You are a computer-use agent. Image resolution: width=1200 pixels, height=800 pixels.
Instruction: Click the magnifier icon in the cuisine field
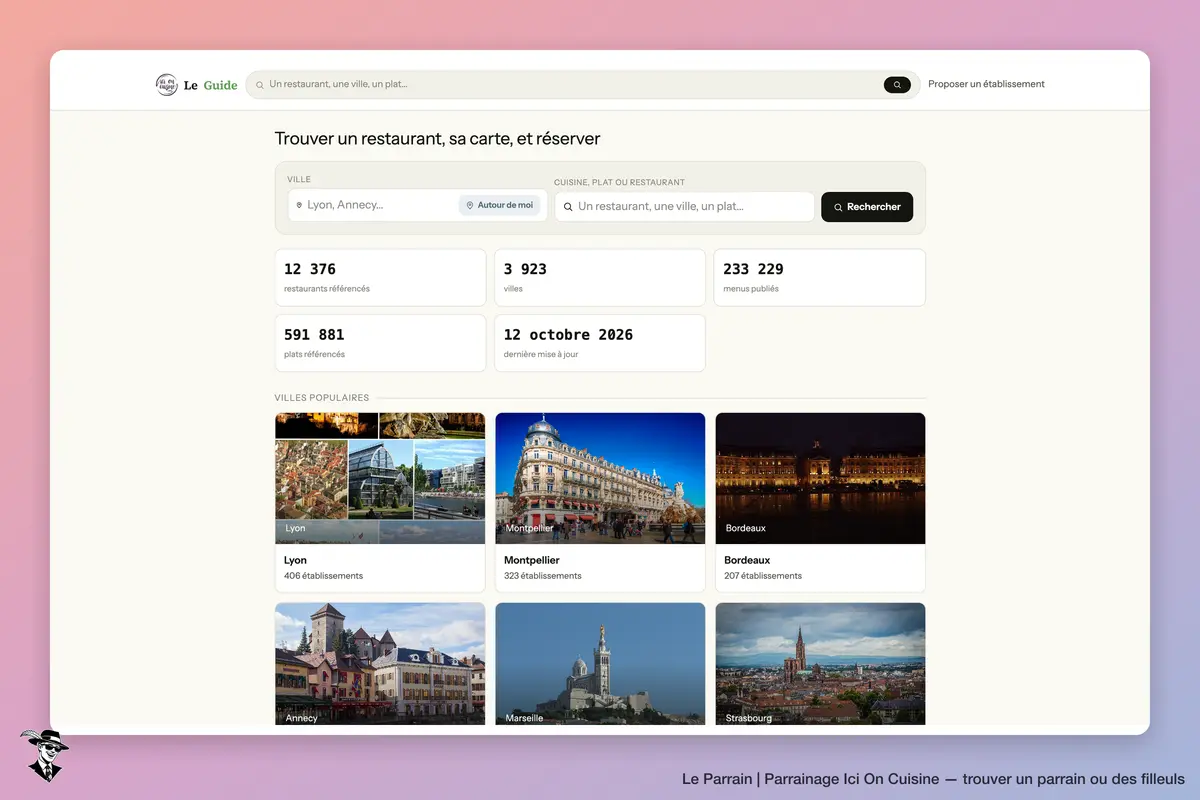pyautogui.click(x=568, y=207)
